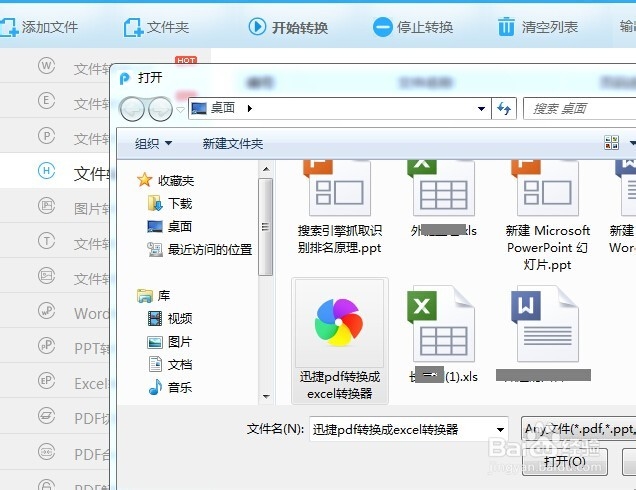Clear the list with 清空列表
This screenshot has width=636, height=490.
click(538, 27)
